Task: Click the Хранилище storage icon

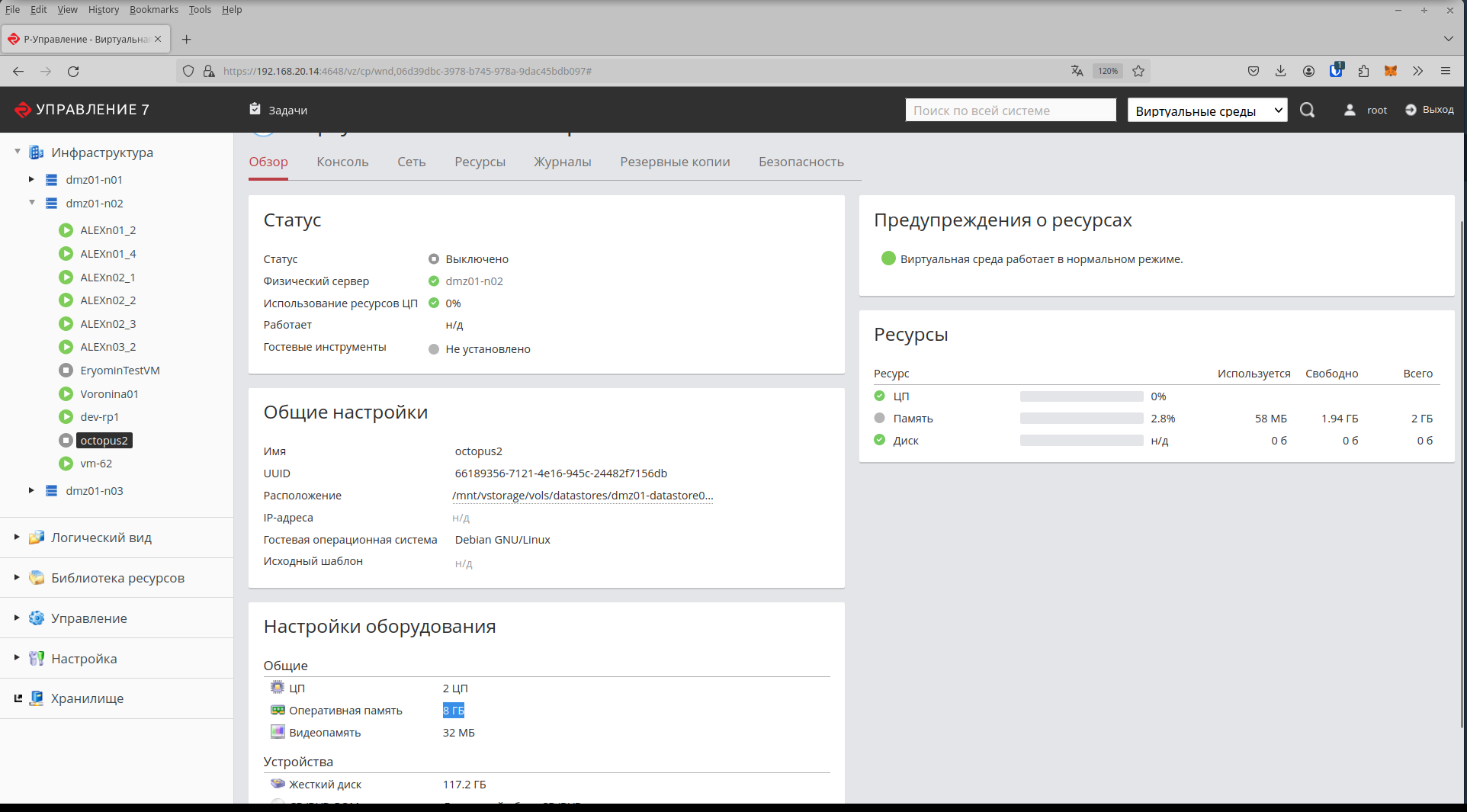Action: coord(36,698)
